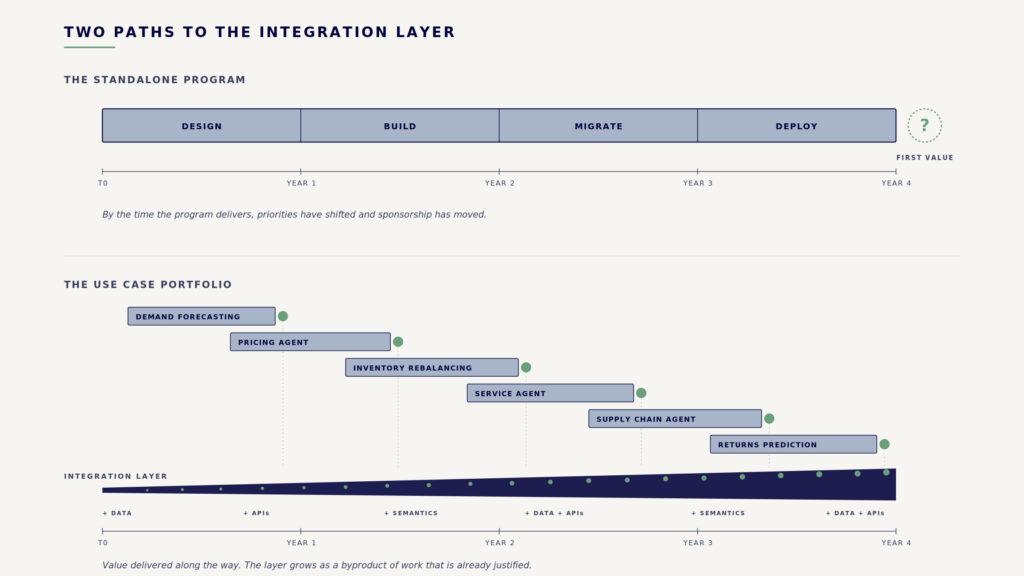Click the Build phase block
Screen dimensions: 1024x576
[400, 126]
